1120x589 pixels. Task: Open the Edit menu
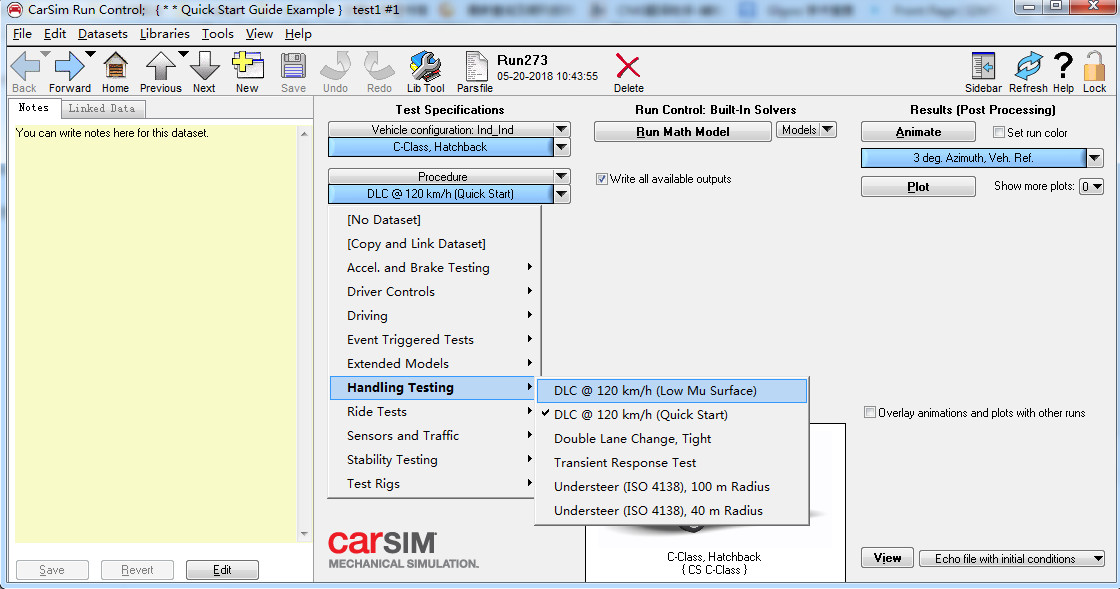pos(54,34)
